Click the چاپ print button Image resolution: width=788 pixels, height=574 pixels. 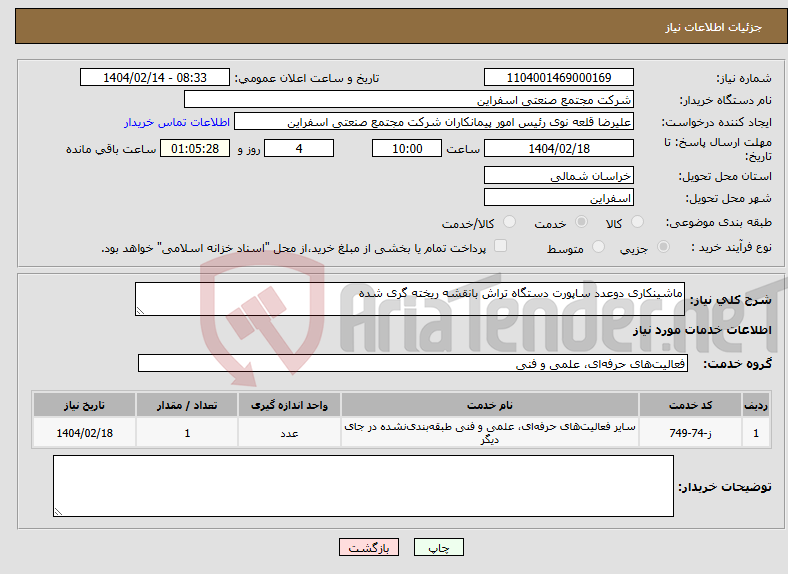pos(439,547)
